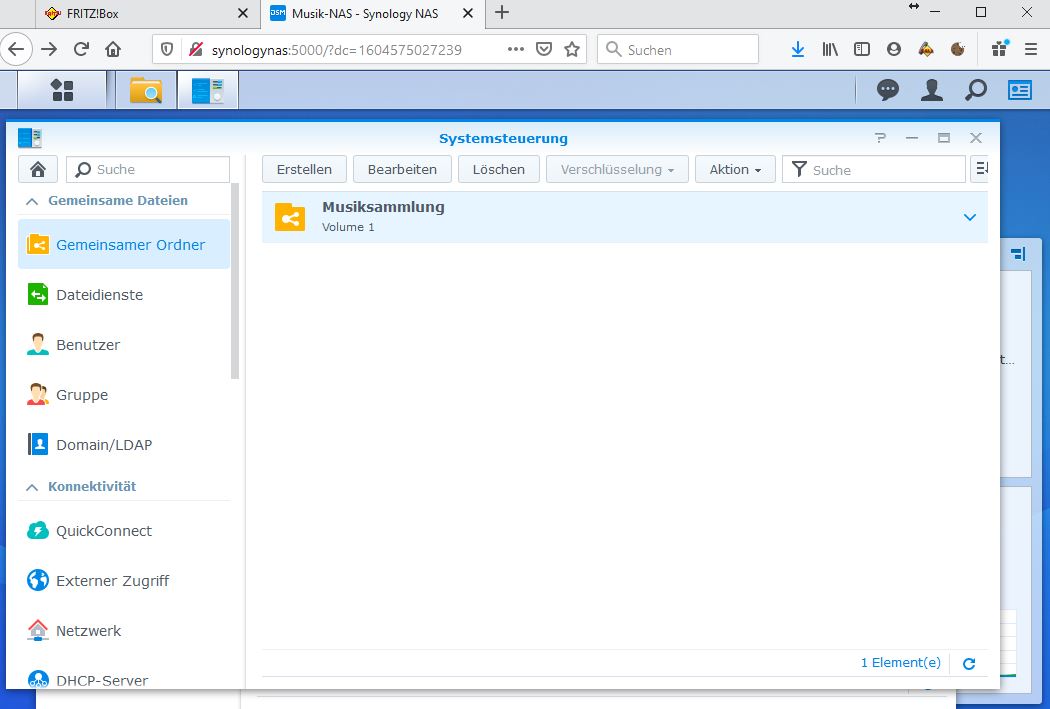Go to the browser home page
The width and height of the screenshot is (1050, 709).
[113, 49]
